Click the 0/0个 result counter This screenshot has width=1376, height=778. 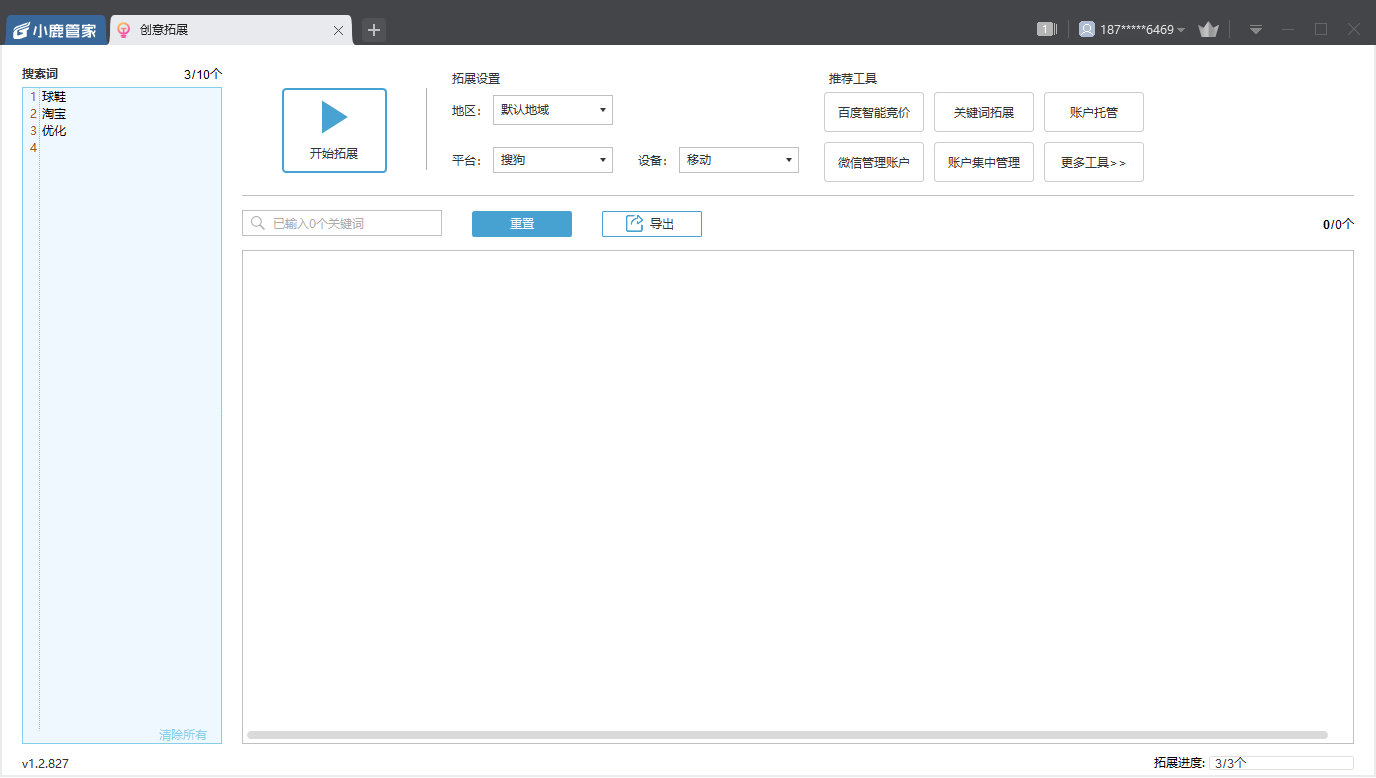[x=1338, y=225]
